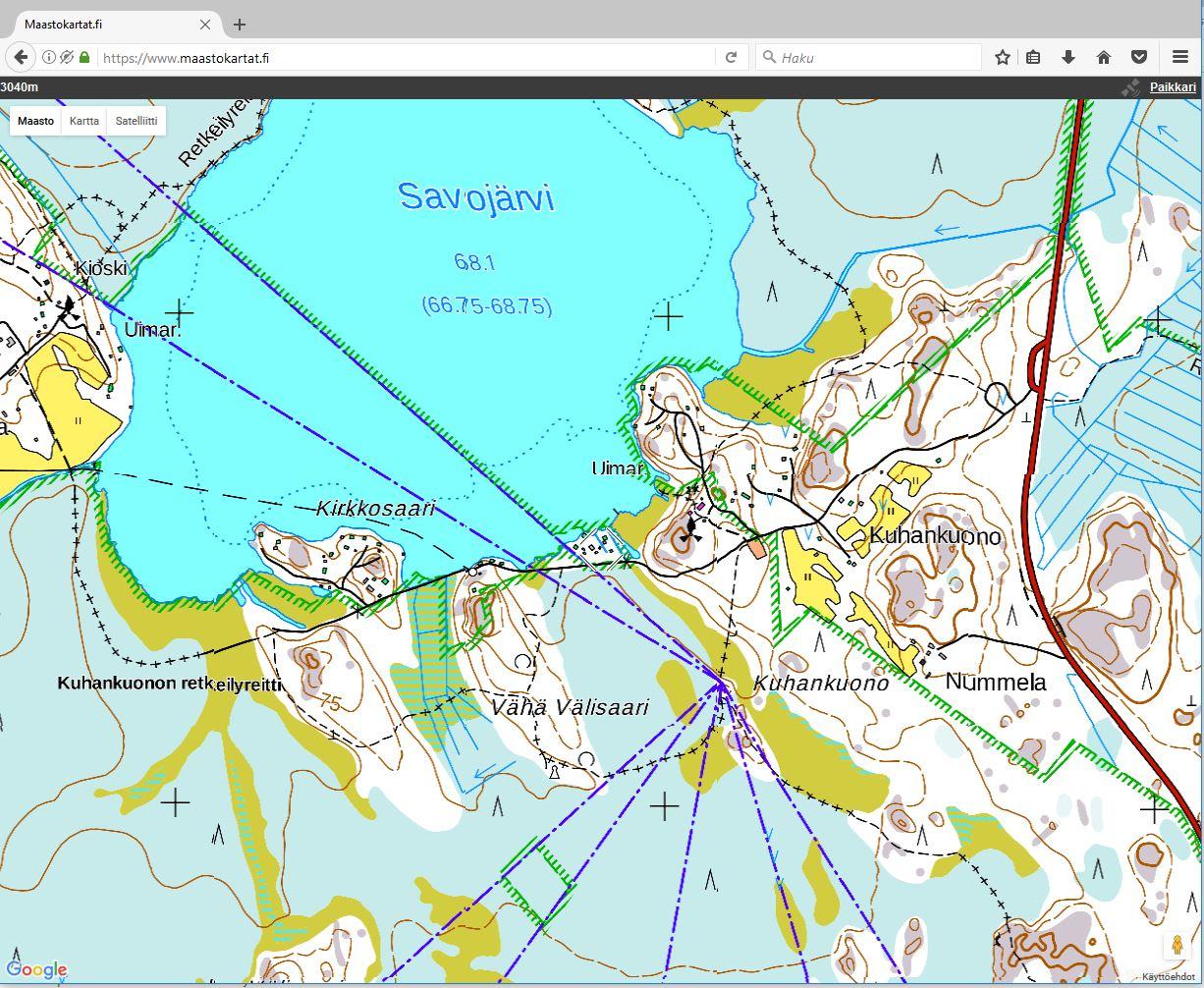1204x988 pixels.
Task: Click the browser back arrow button
Action: 21,58
